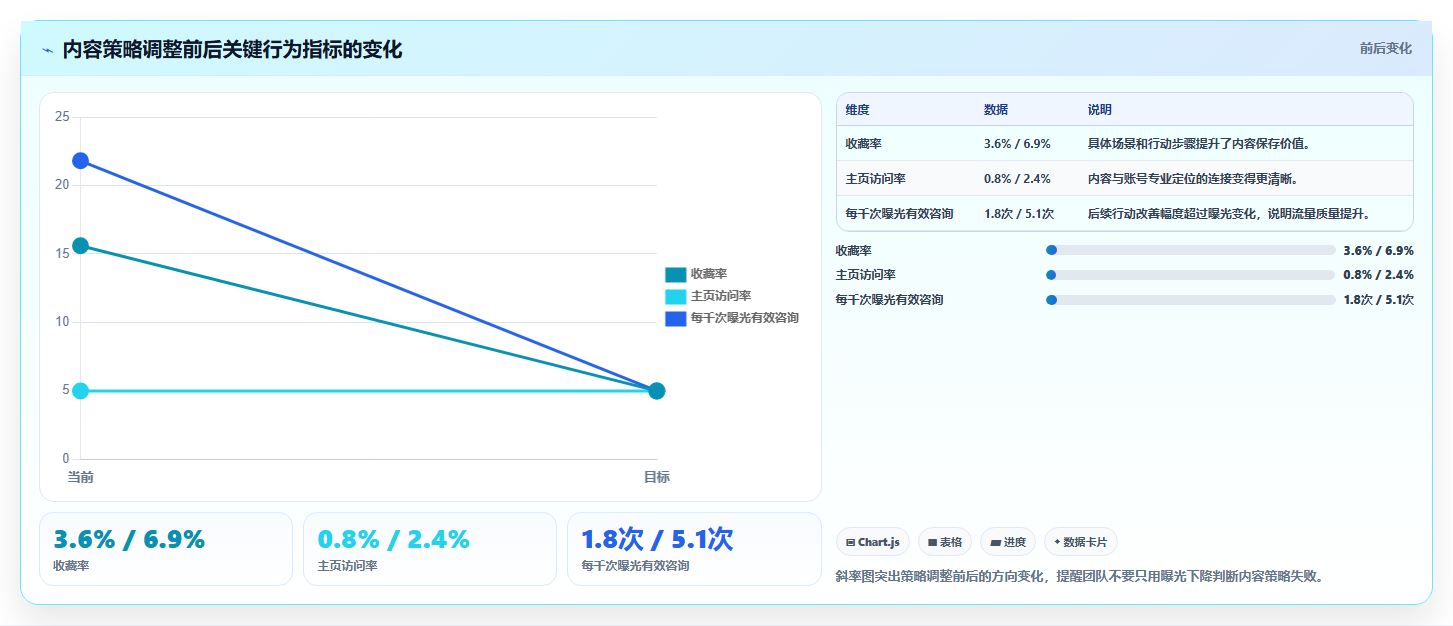Click the 主页访问率 progress bar
The width and height of the screenshot is (1453, 626).
(x=1190, y=275)
